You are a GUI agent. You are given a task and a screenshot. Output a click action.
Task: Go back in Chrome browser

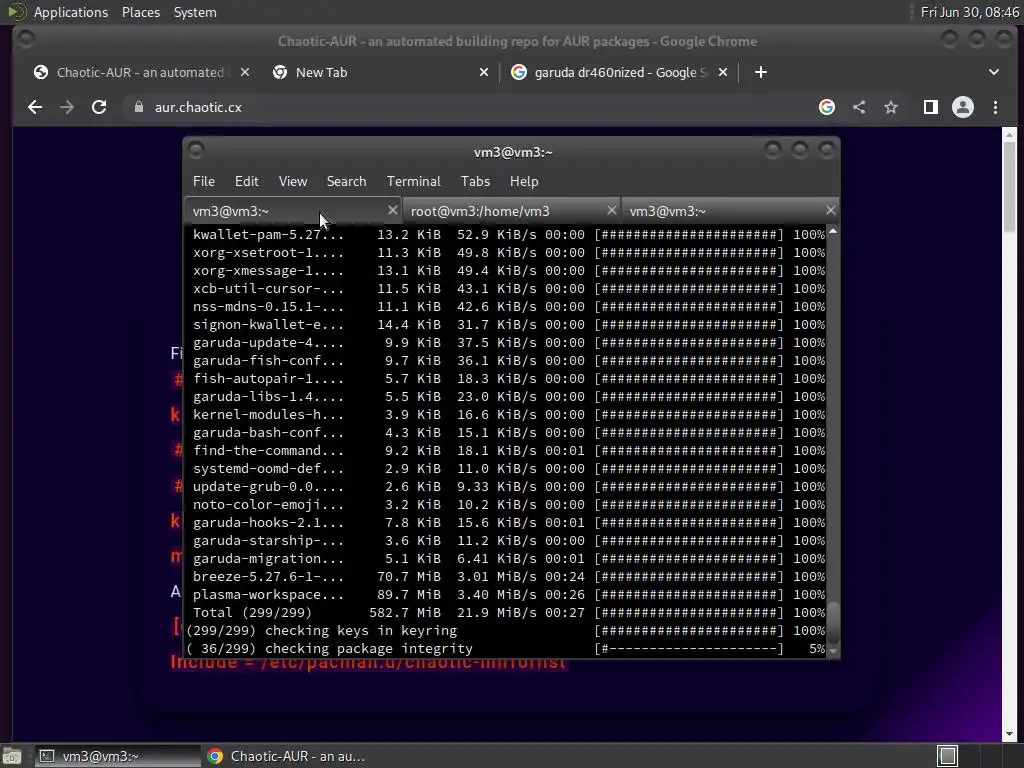tap(35, 107)
